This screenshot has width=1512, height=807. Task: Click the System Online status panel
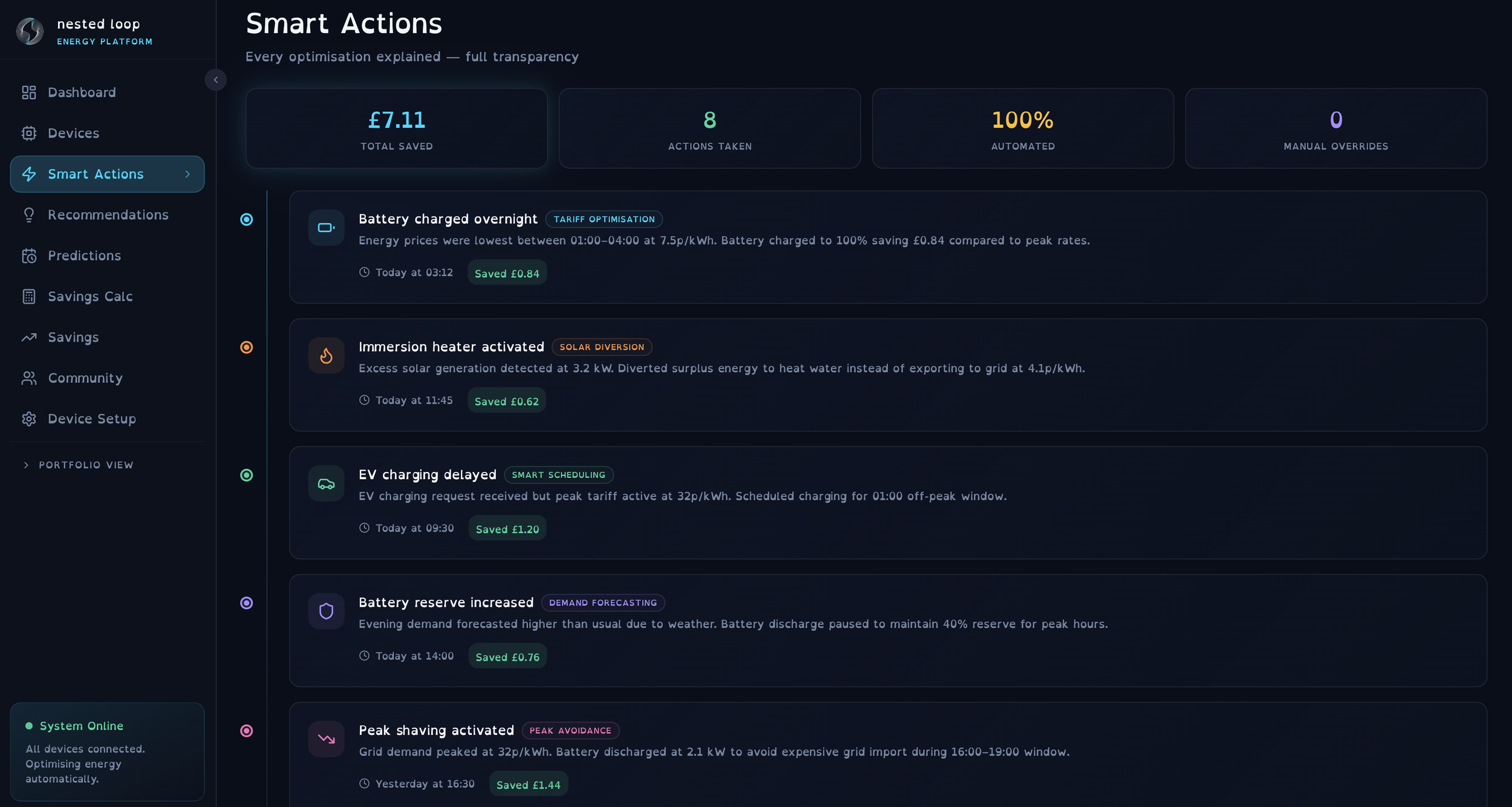pyautogui.click(x=107, y=751)
